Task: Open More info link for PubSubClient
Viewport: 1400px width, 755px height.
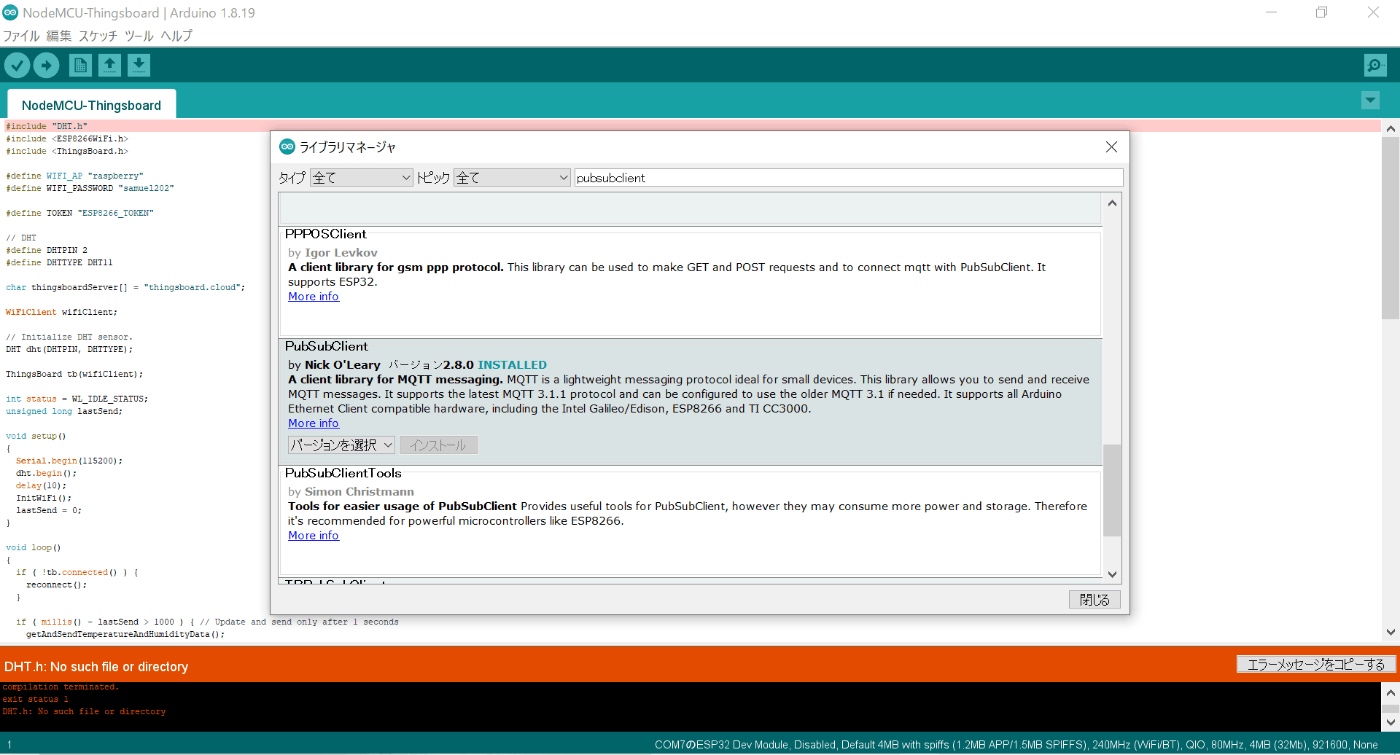Action: coord(313,423)
